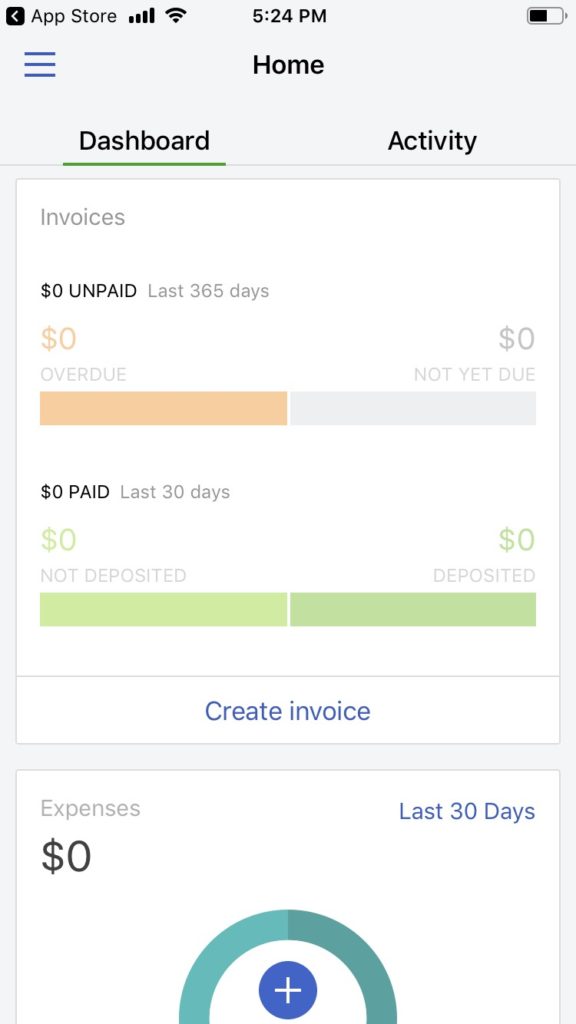Tap the orange Overdue bar segment
Screen dimensions: 576x1024
[x=163, y=408]
